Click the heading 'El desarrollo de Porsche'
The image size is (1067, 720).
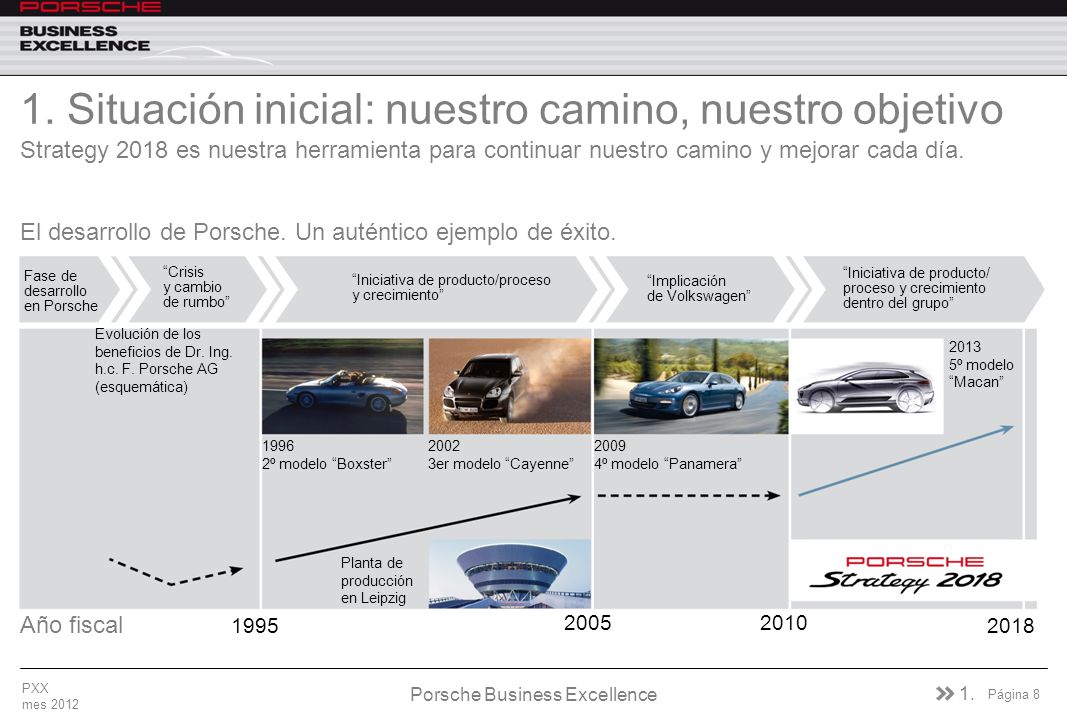318,232
